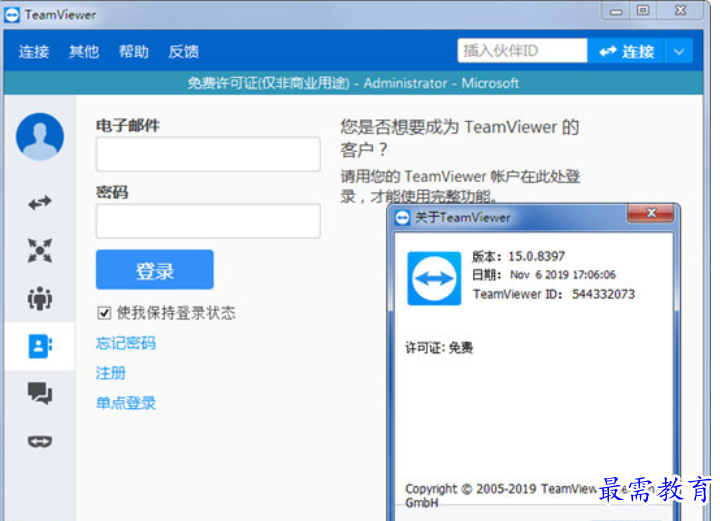720x521 pixels.
Task: Open the Augmented Reality goggles icon
Action: 40,441
